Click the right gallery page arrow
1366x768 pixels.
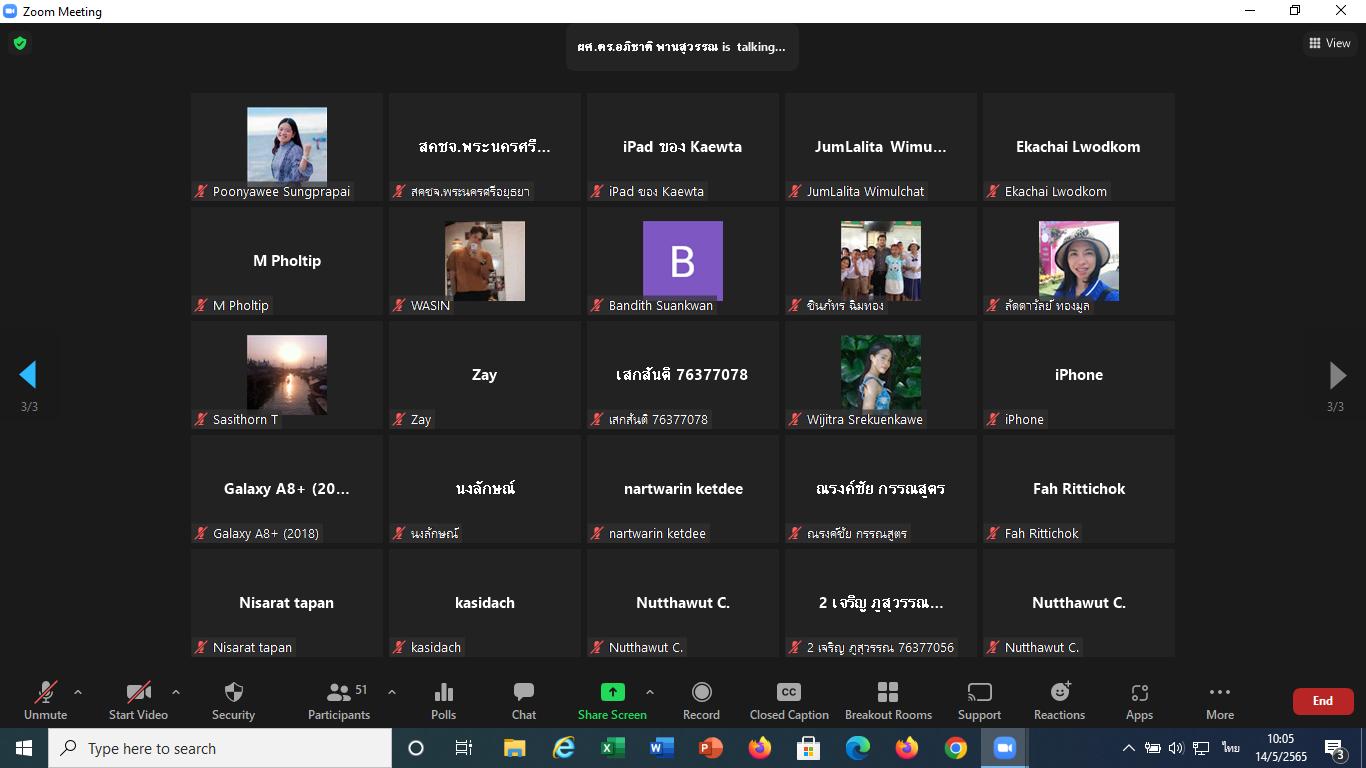click(x=1337, y=375)
